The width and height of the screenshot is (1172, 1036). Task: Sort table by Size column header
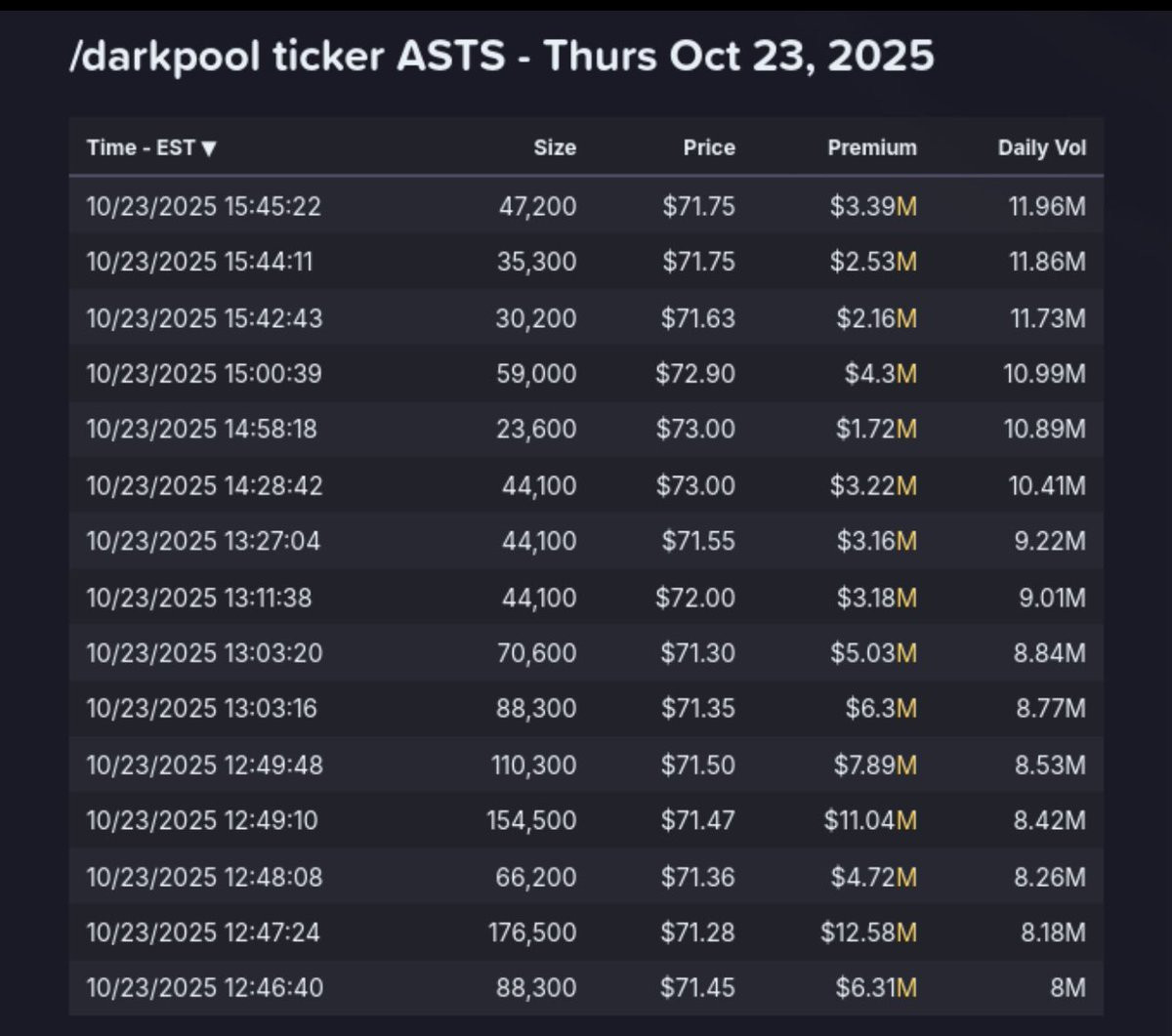point(555,148)
